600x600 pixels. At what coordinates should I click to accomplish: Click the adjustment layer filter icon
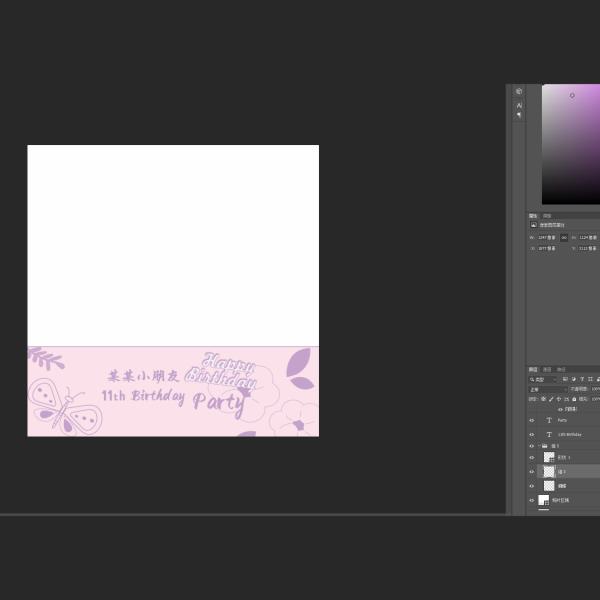[x=573, y=379]
